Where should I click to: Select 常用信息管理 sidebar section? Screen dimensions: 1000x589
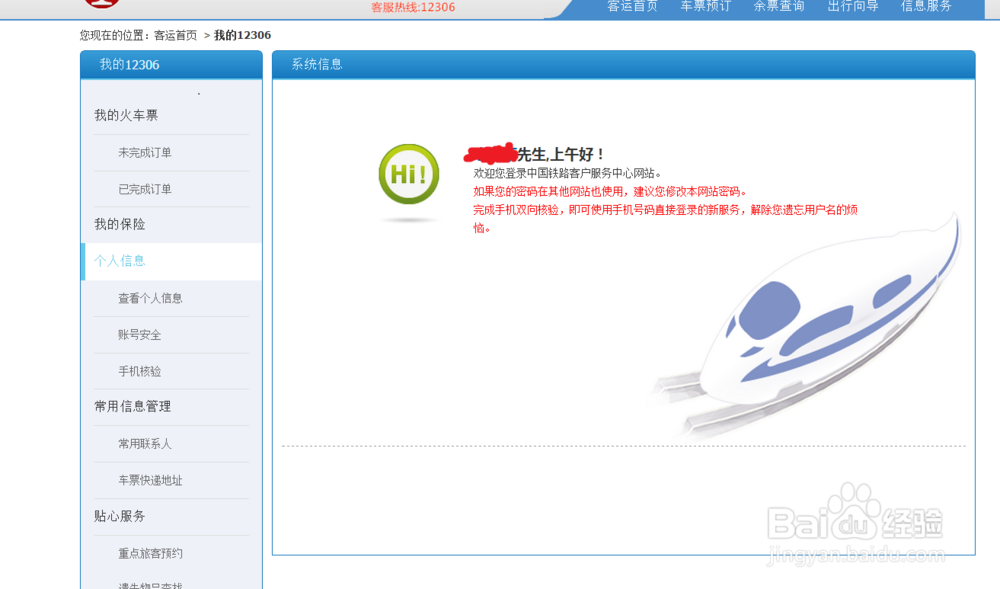tap(133, 407)
